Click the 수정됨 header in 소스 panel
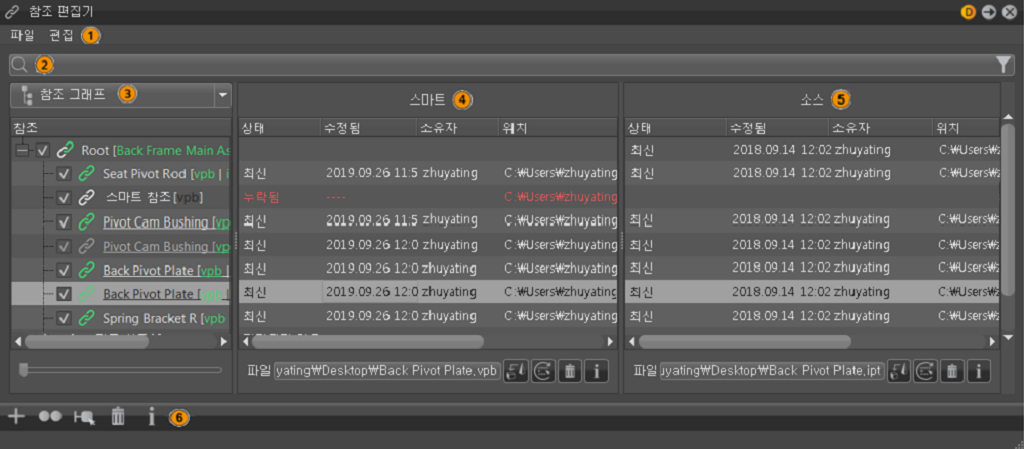The image size is (1024, 449). click(777, 127)
